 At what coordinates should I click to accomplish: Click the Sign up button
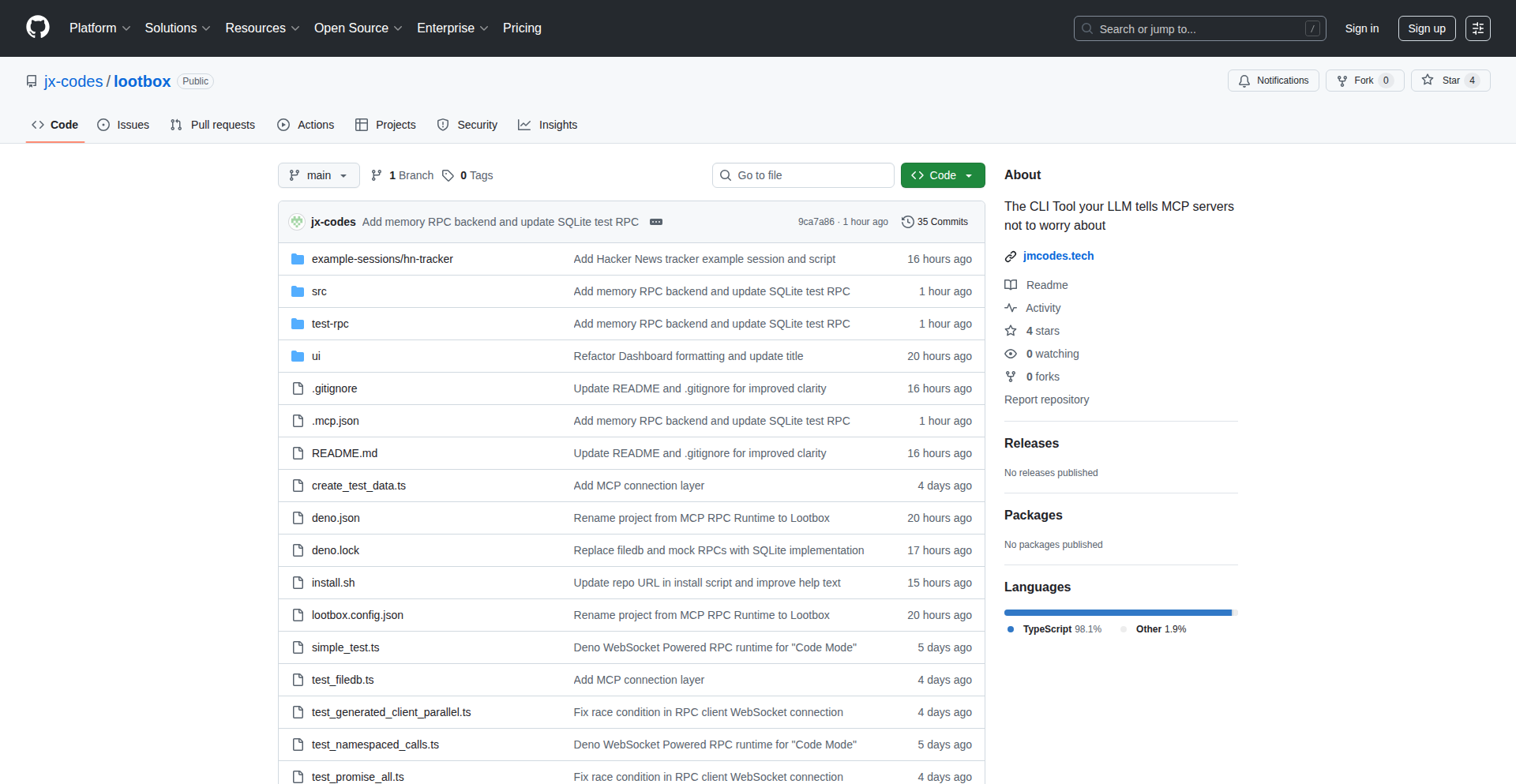point(1426,28)
